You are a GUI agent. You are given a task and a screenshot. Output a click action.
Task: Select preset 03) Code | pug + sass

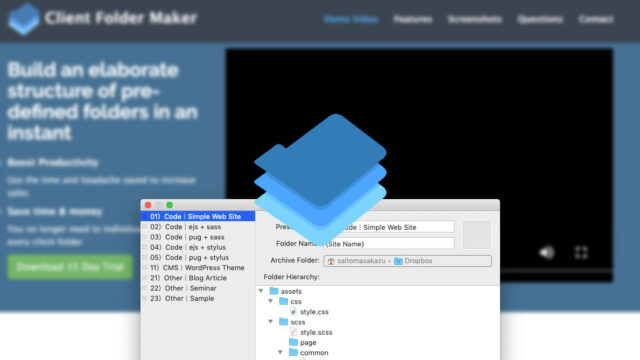[x=198, y=237]
